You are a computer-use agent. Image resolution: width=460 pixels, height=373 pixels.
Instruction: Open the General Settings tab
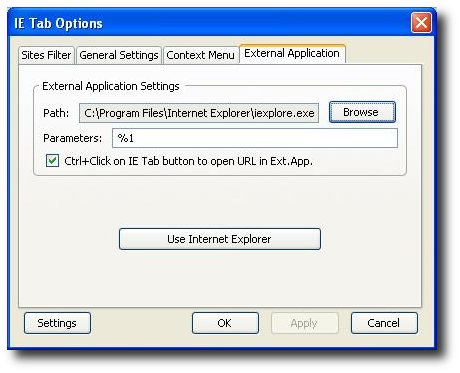(x=119, y=55)
